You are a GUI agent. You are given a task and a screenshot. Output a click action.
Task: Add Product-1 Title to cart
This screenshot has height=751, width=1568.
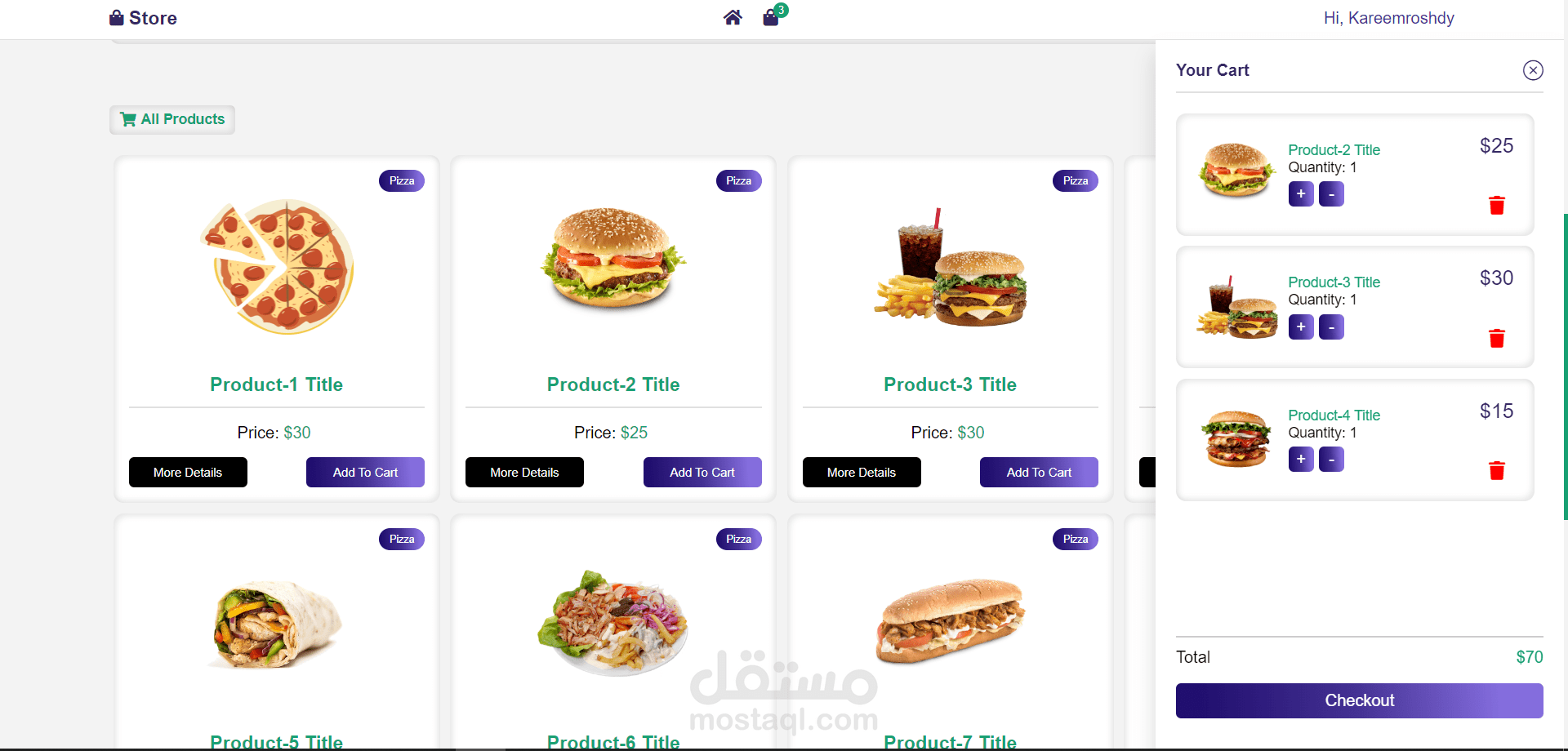point(365,472)
